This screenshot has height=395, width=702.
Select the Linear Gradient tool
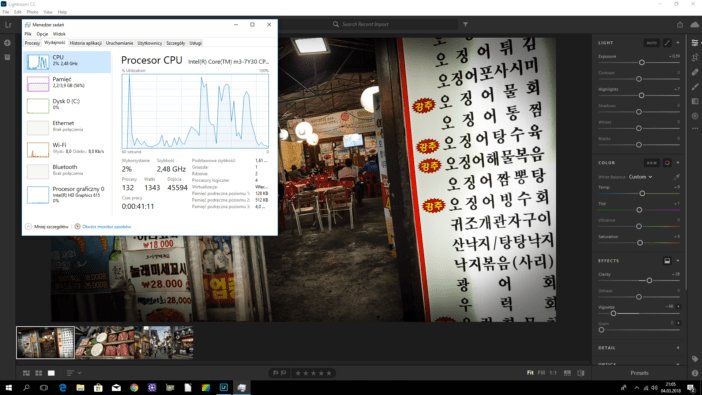695,101
